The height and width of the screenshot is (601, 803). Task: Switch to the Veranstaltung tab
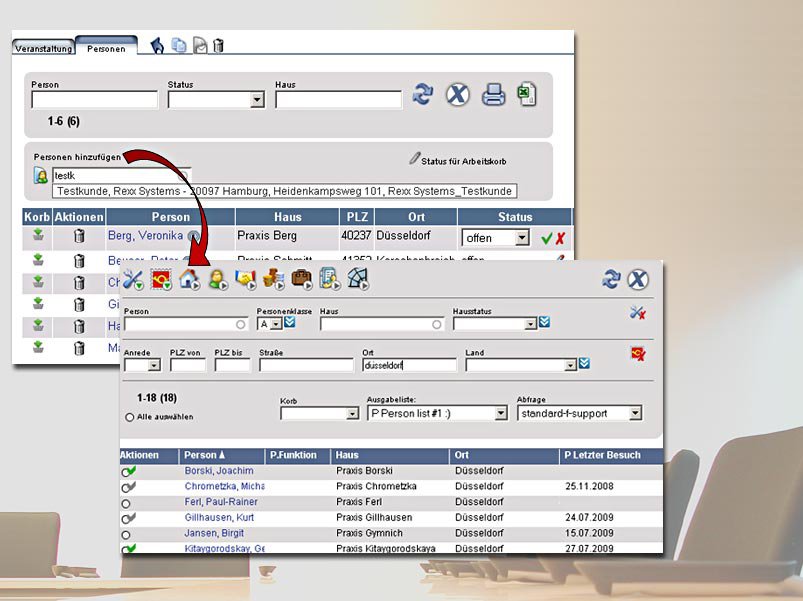pyautogui.click(x=43, y=48)
